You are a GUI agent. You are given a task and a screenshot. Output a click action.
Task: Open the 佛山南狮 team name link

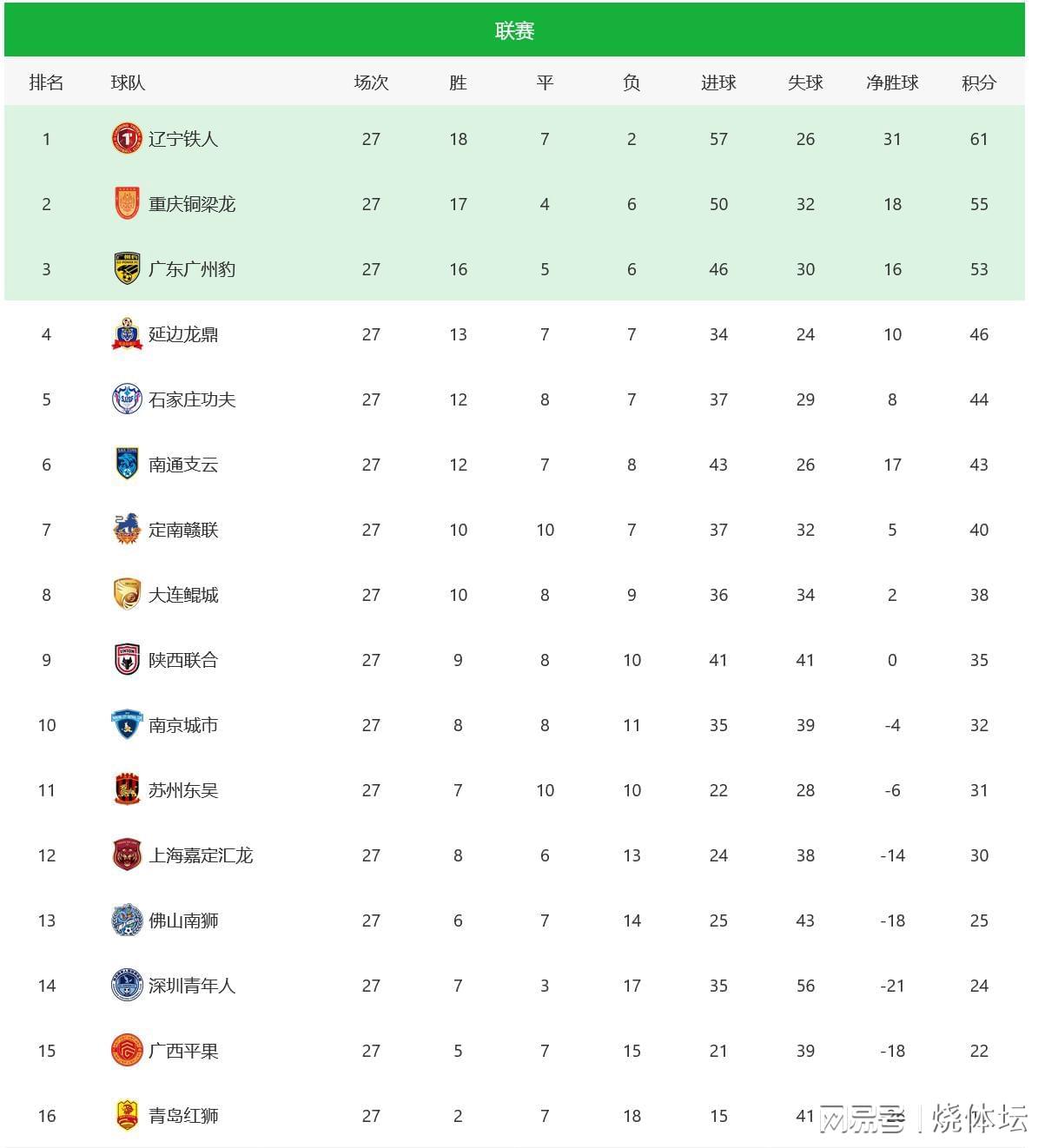pyautogui.click(x=183, y=920)
